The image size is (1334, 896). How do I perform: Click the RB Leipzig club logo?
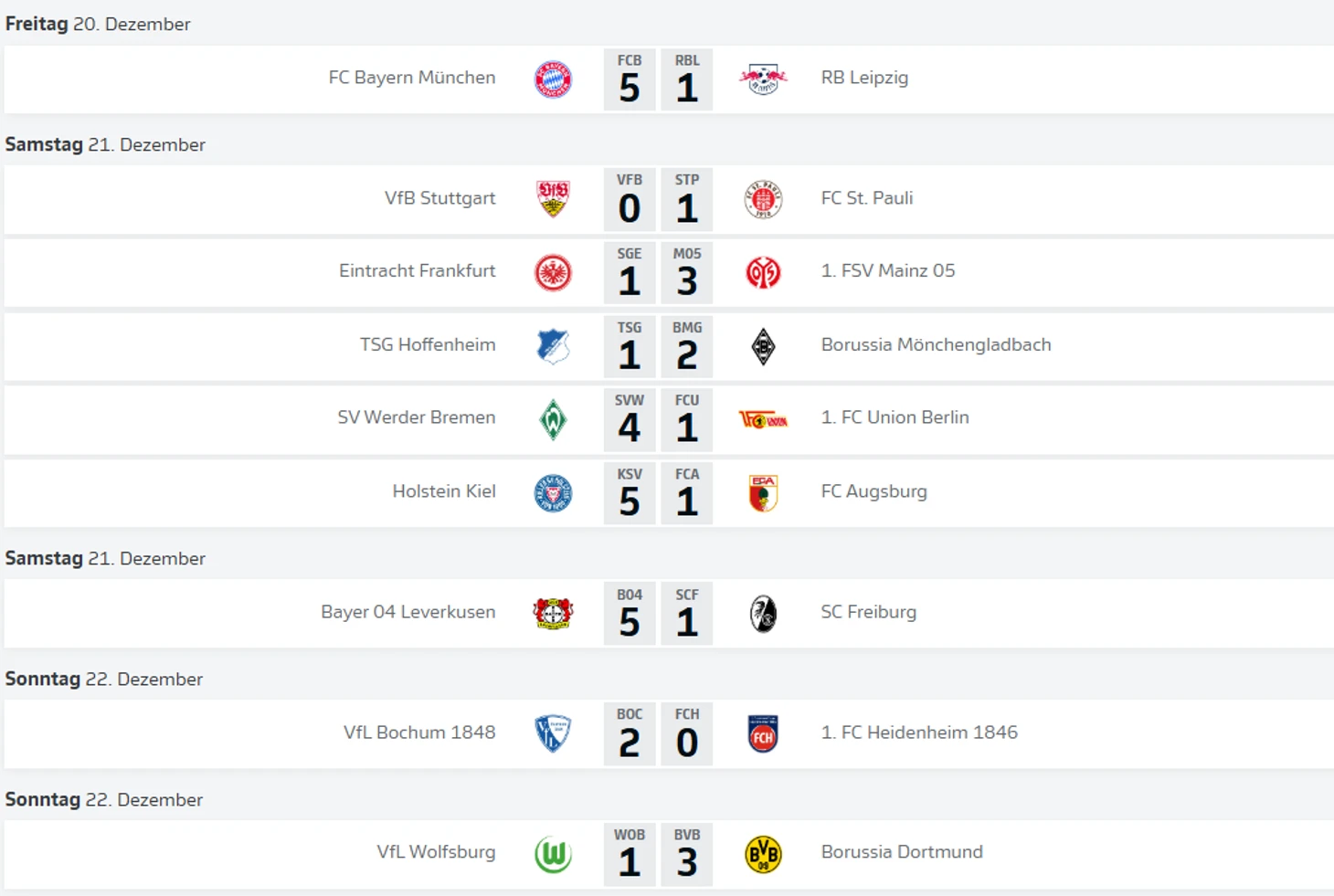(x=763, y=79)
